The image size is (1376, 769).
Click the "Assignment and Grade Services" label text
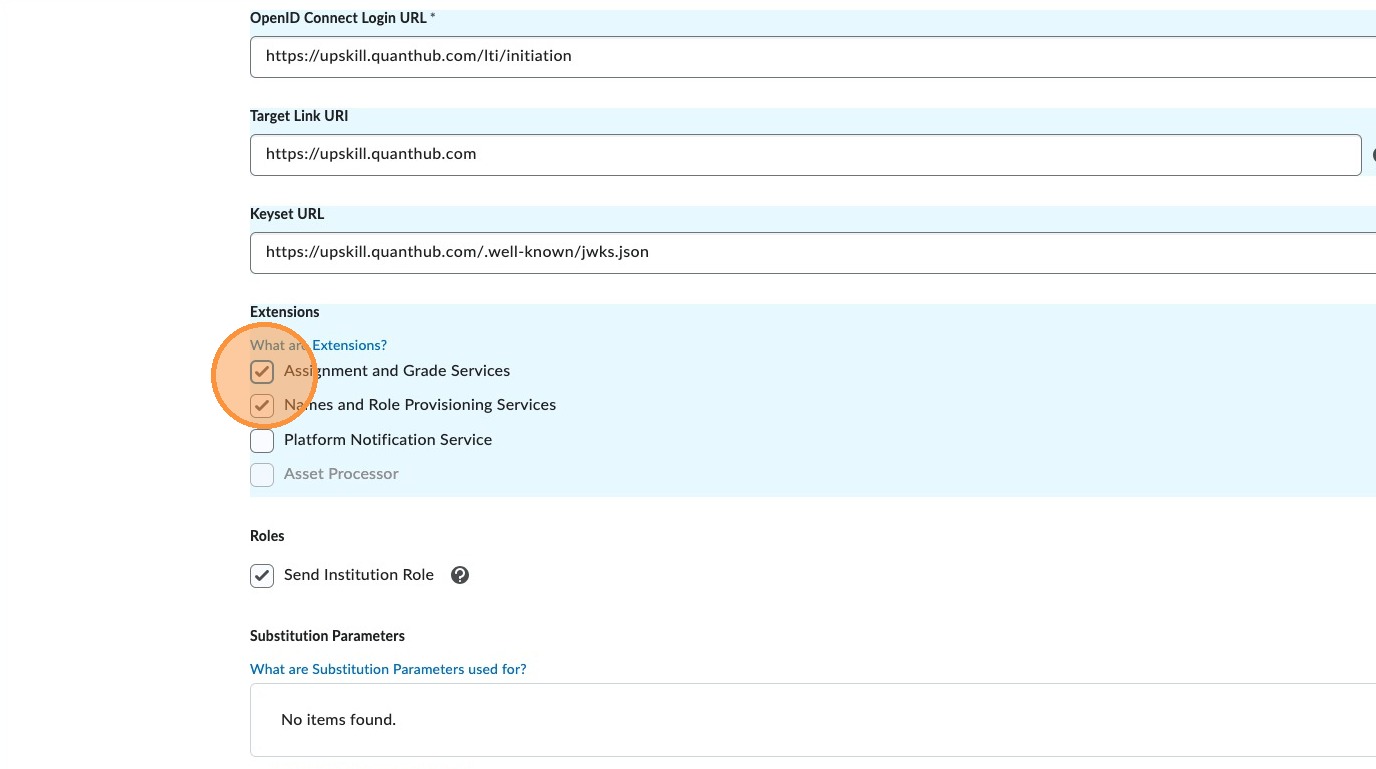click(x=397, y=371)
